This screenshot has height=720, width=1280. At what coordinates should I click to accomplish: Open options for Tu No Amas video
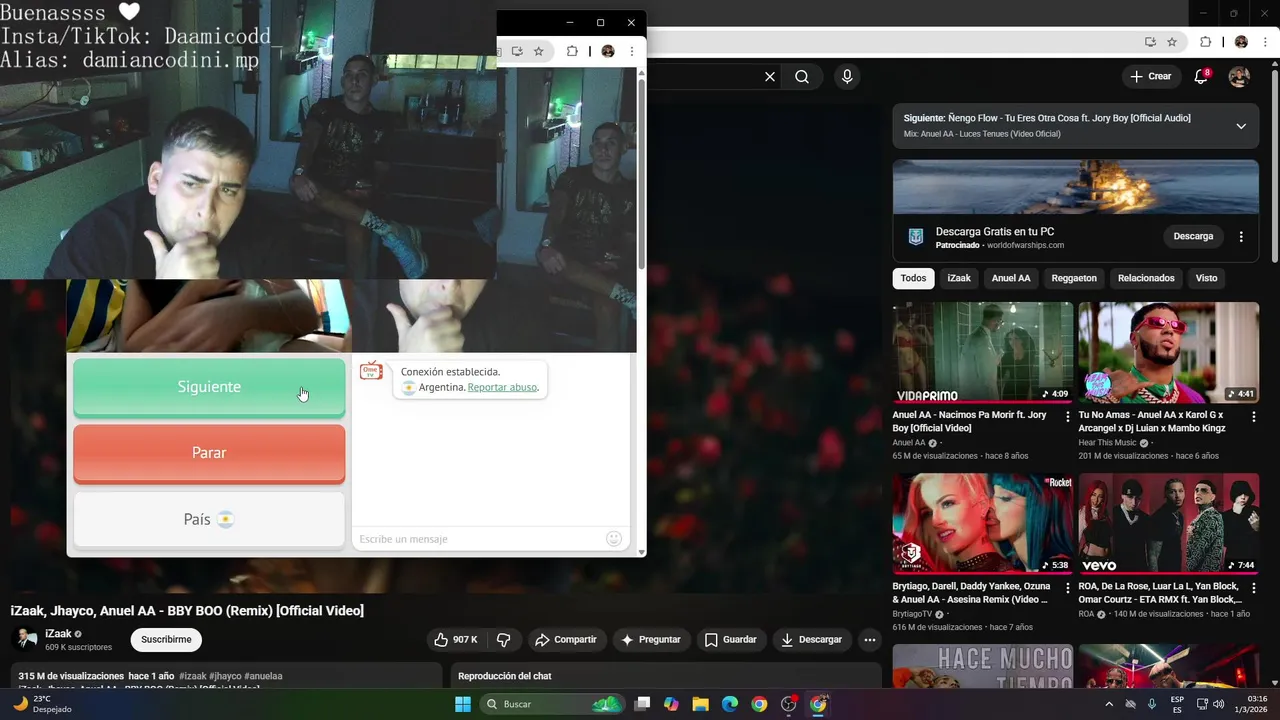1253,416
